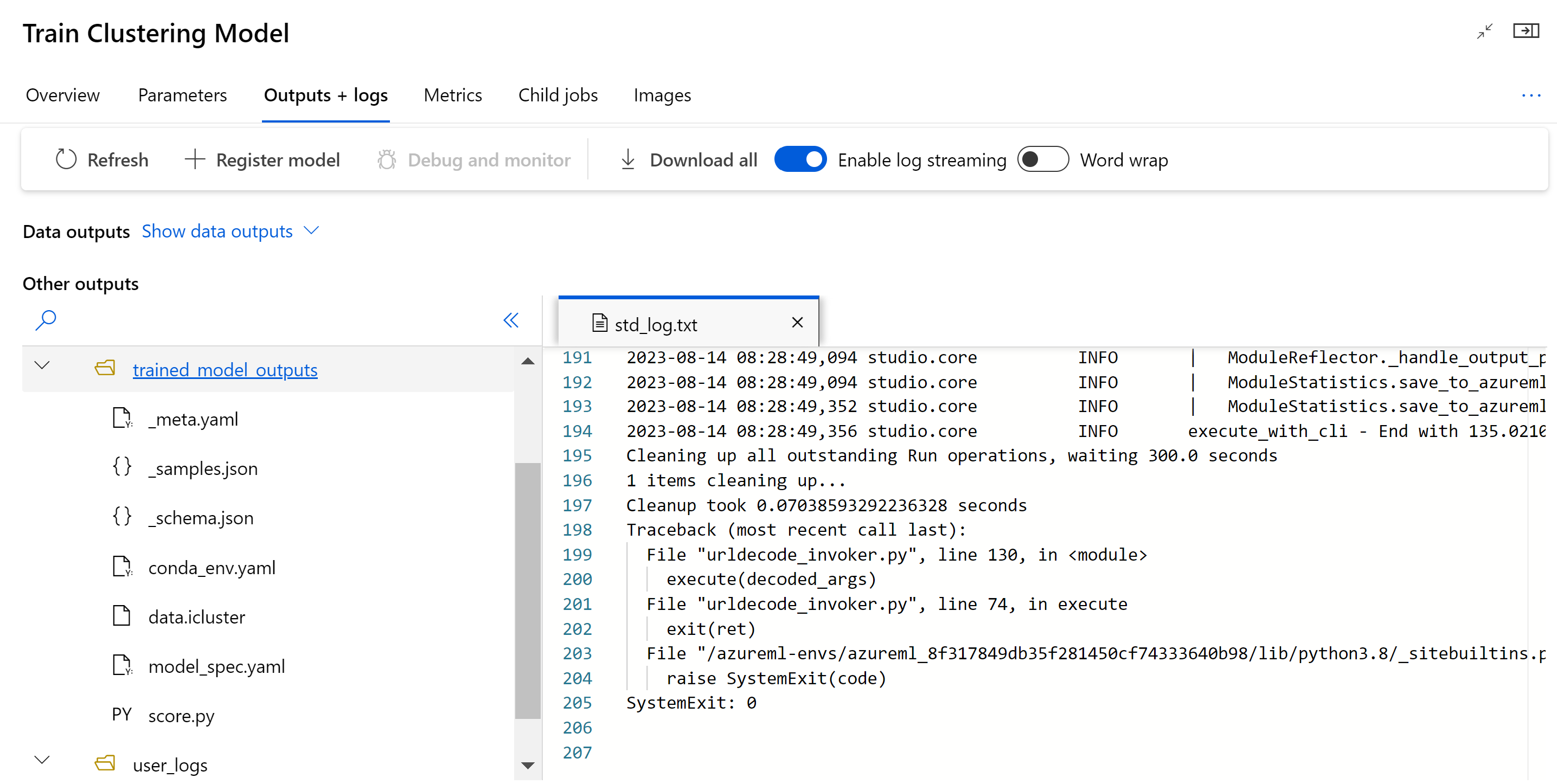Click the Register model plus icon
1557x784 pixels.
tap(195, 159)
